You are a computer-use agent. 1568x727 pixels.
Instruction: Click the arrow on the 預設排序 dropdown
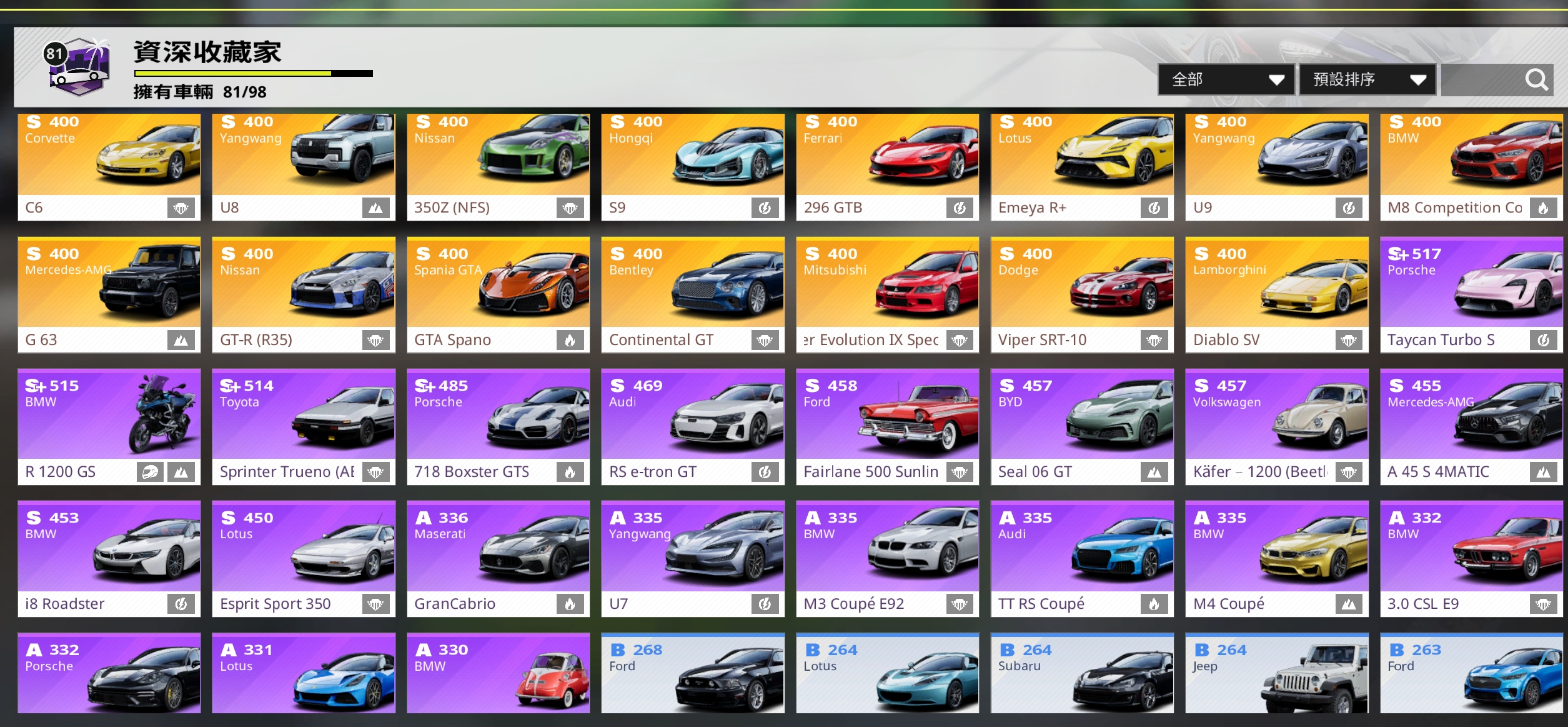click(x=1418, y=80)
